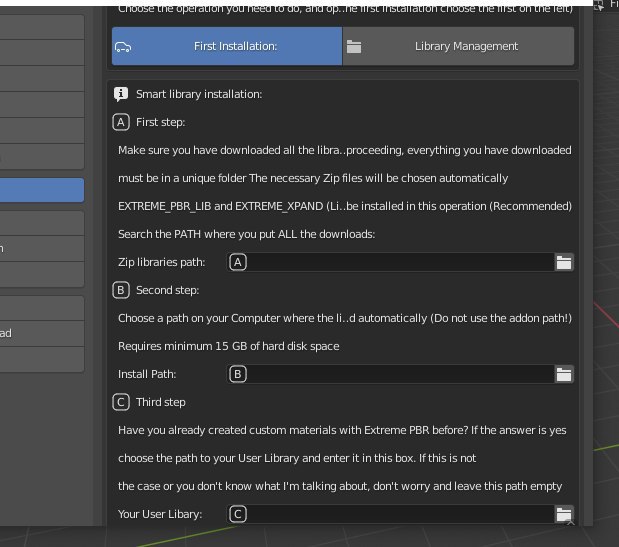Image resolution: width=619 pixels, height=547 pixels.
Task: Click the text 'Search the PATH where you put ALL the downloads:'
Action: click(x=246, y=234)
